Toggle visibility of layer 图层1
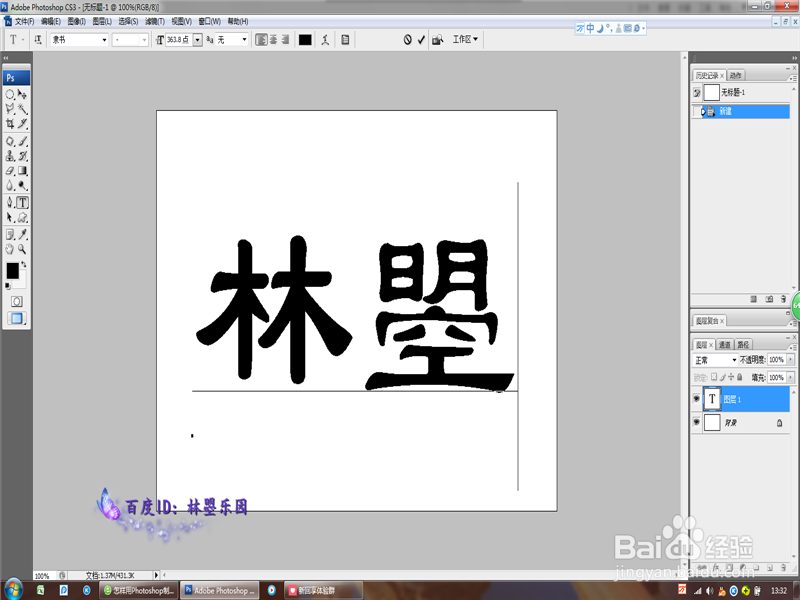This screenshot has height=600, width=800. point(696,399)
